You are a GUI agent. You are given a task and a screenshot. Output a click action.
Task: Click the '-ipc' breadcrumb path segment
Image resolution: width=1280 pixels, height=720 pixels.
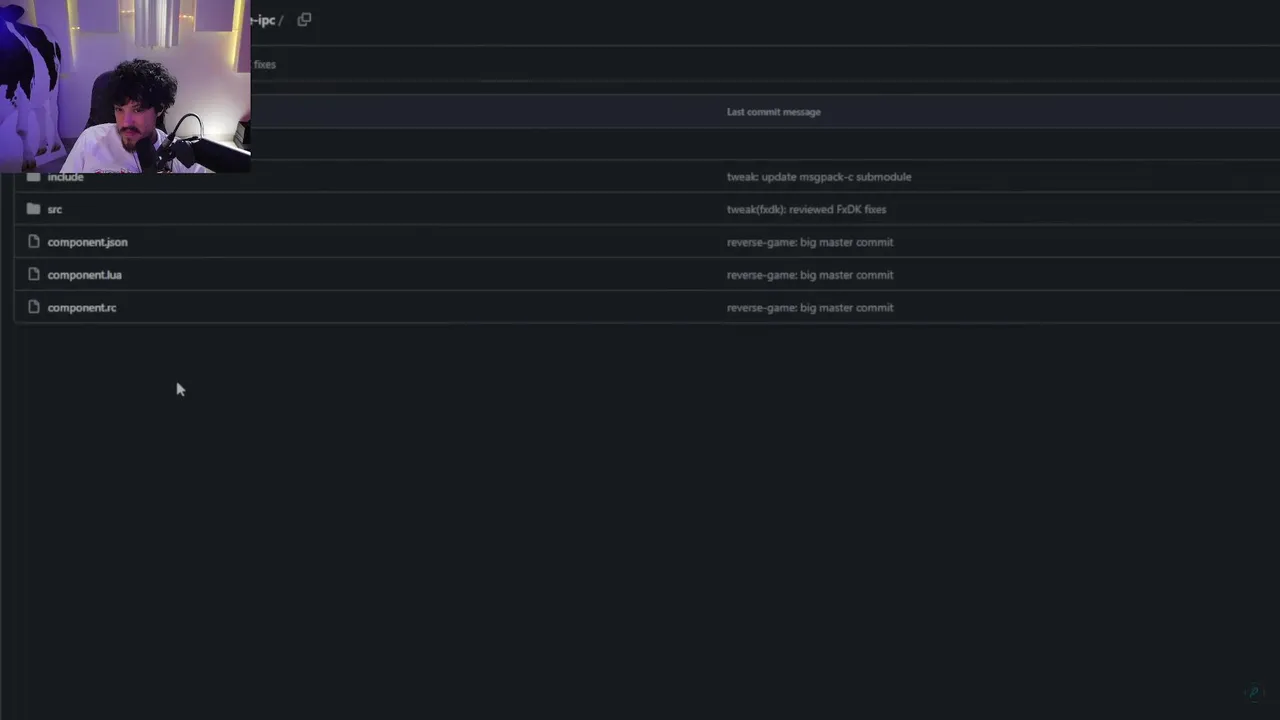264,20
